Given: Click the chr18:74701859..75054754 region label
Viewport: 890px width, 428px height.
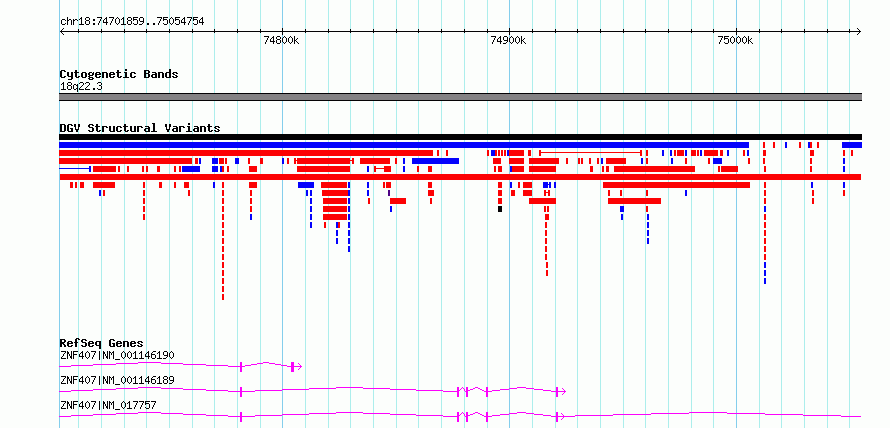Looking at the screenshot, I should coord(132,22).
